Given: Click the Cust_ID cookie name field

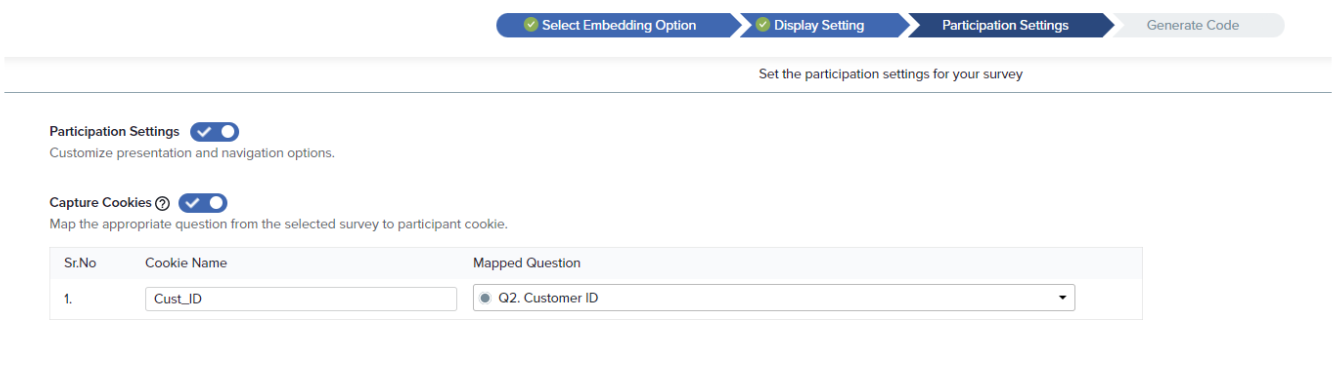Looking at the screenshot, I should (x=301, y=298).
